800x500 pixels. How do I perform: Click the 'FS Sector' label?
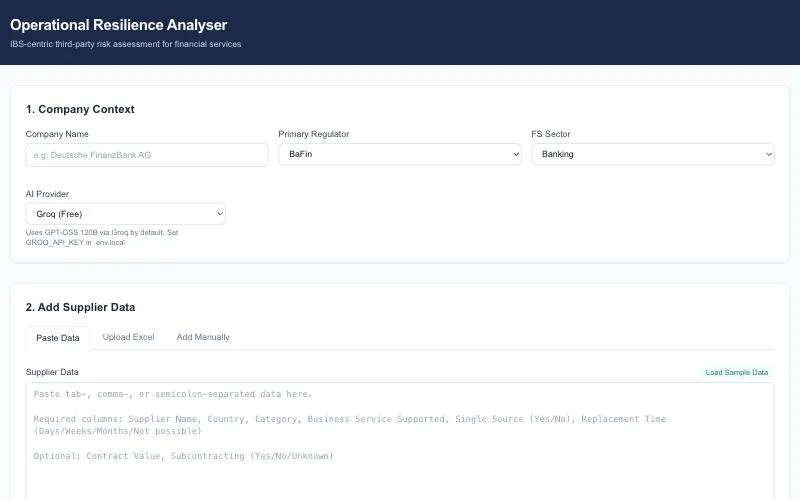[551, 134]
